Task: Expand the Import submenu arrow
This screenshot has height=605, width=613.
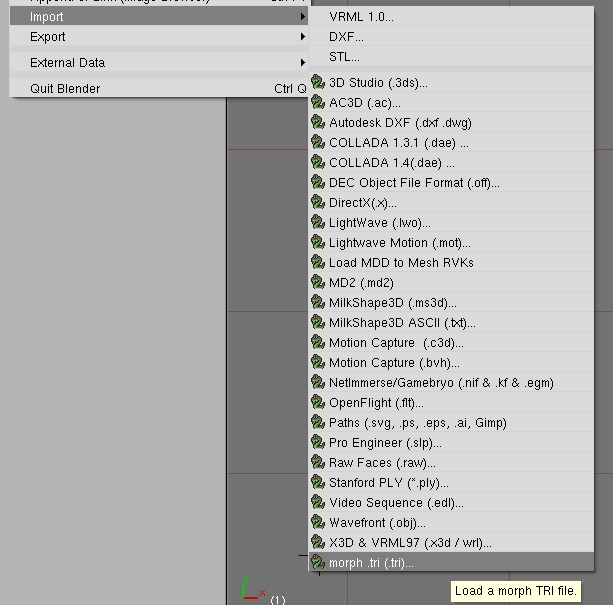Action: point(302,17)
